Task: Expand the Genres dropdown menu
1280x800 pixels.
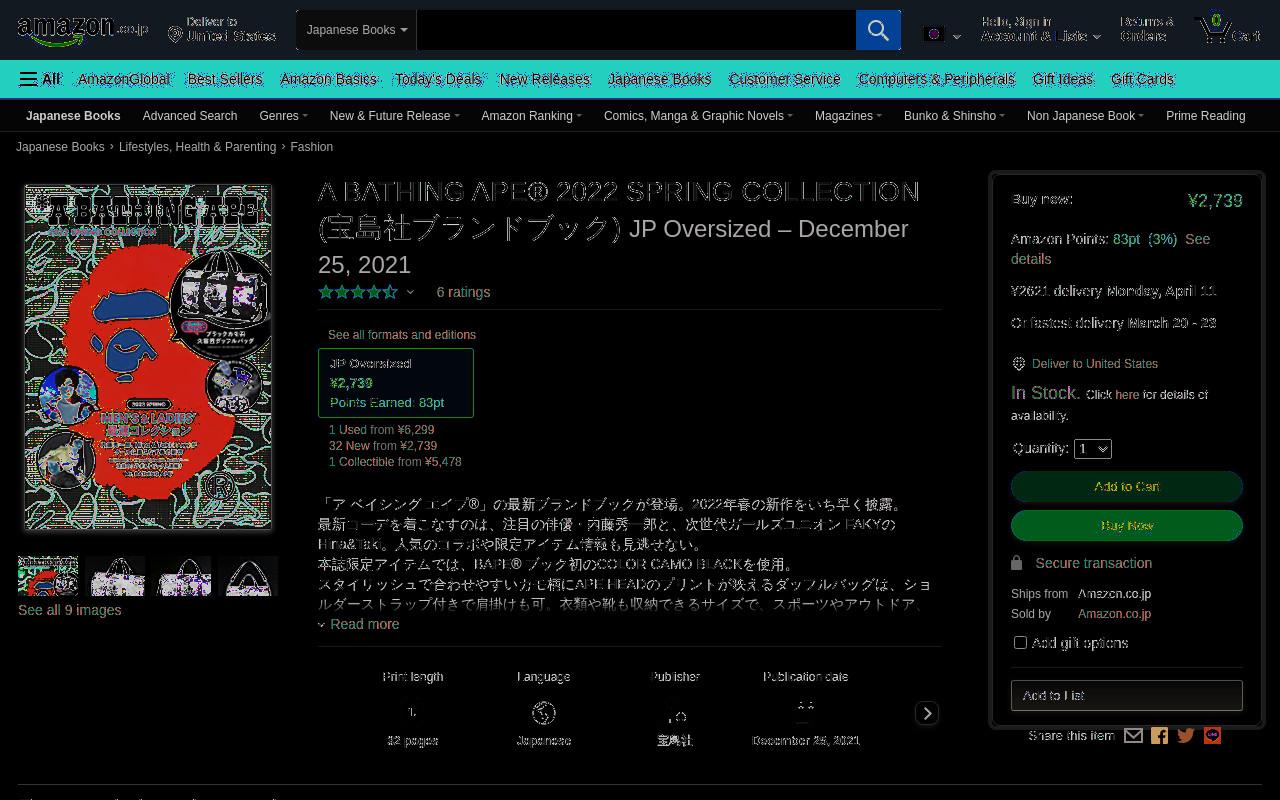Action: 283,116
